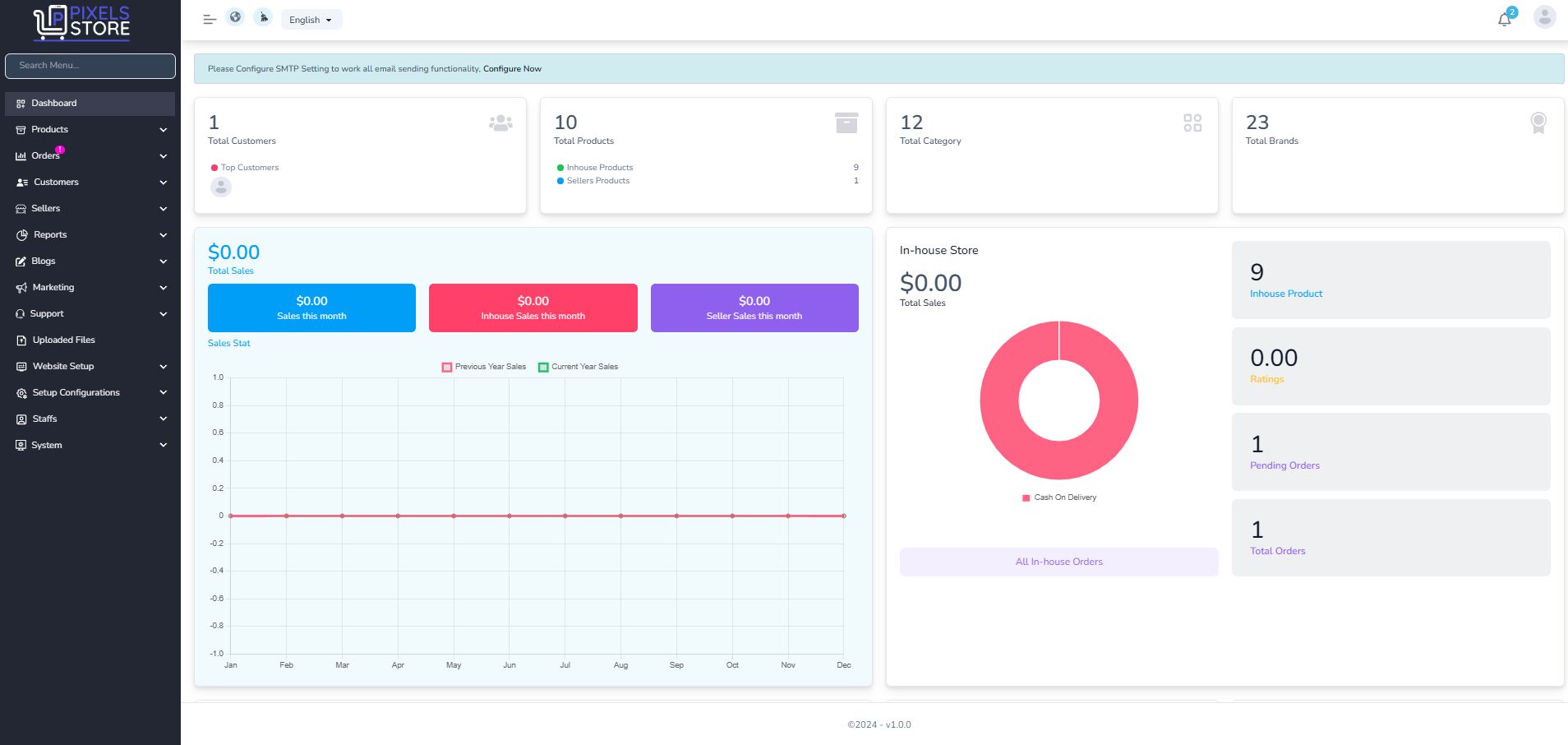Click the Total Products box icon
The image size is (1568, 745).
click(846, 123)
